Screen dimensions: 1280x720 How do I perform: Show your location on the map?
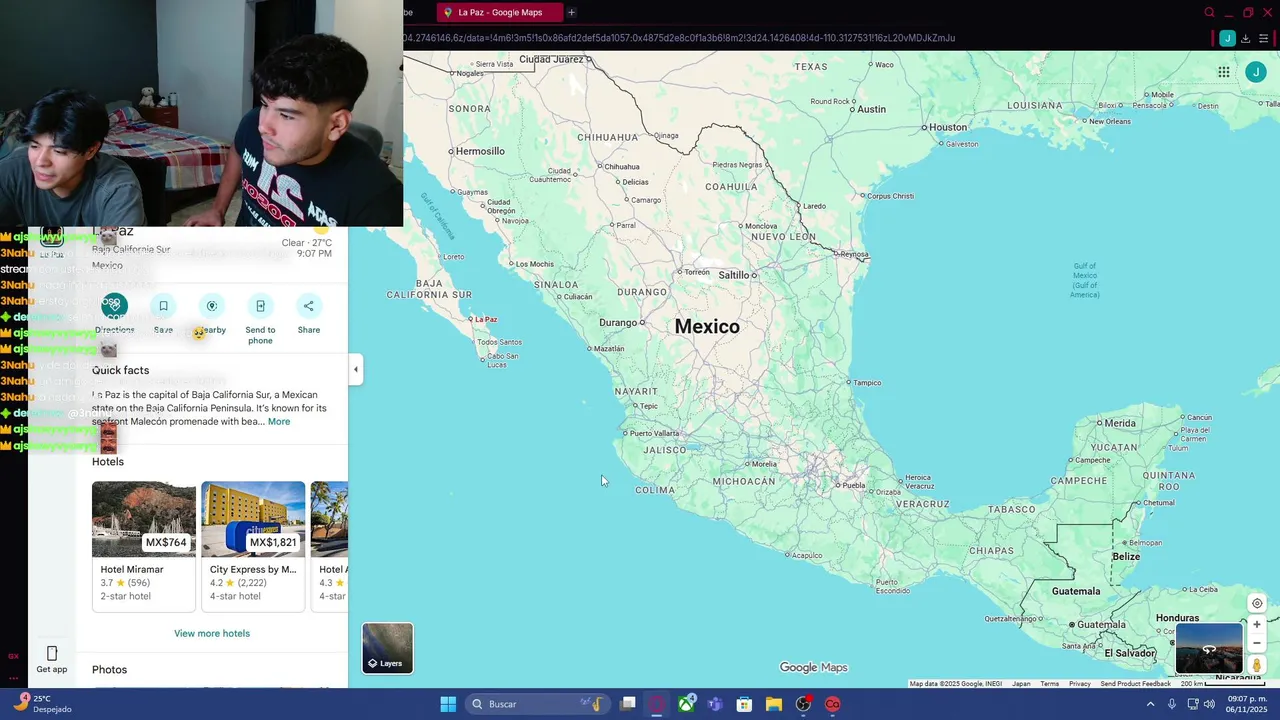click(x=1257, y=603)
